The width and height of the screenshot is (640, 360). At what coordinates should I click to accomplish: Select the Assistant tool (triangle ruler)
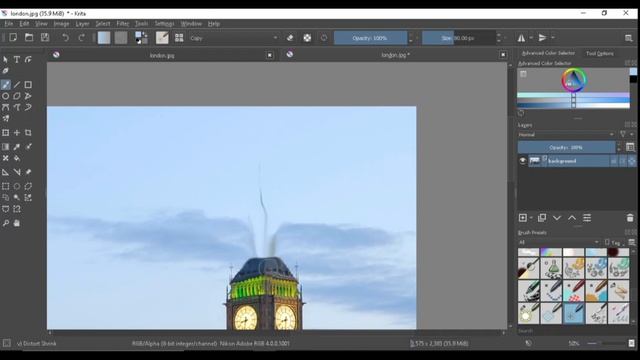[6, 172]
